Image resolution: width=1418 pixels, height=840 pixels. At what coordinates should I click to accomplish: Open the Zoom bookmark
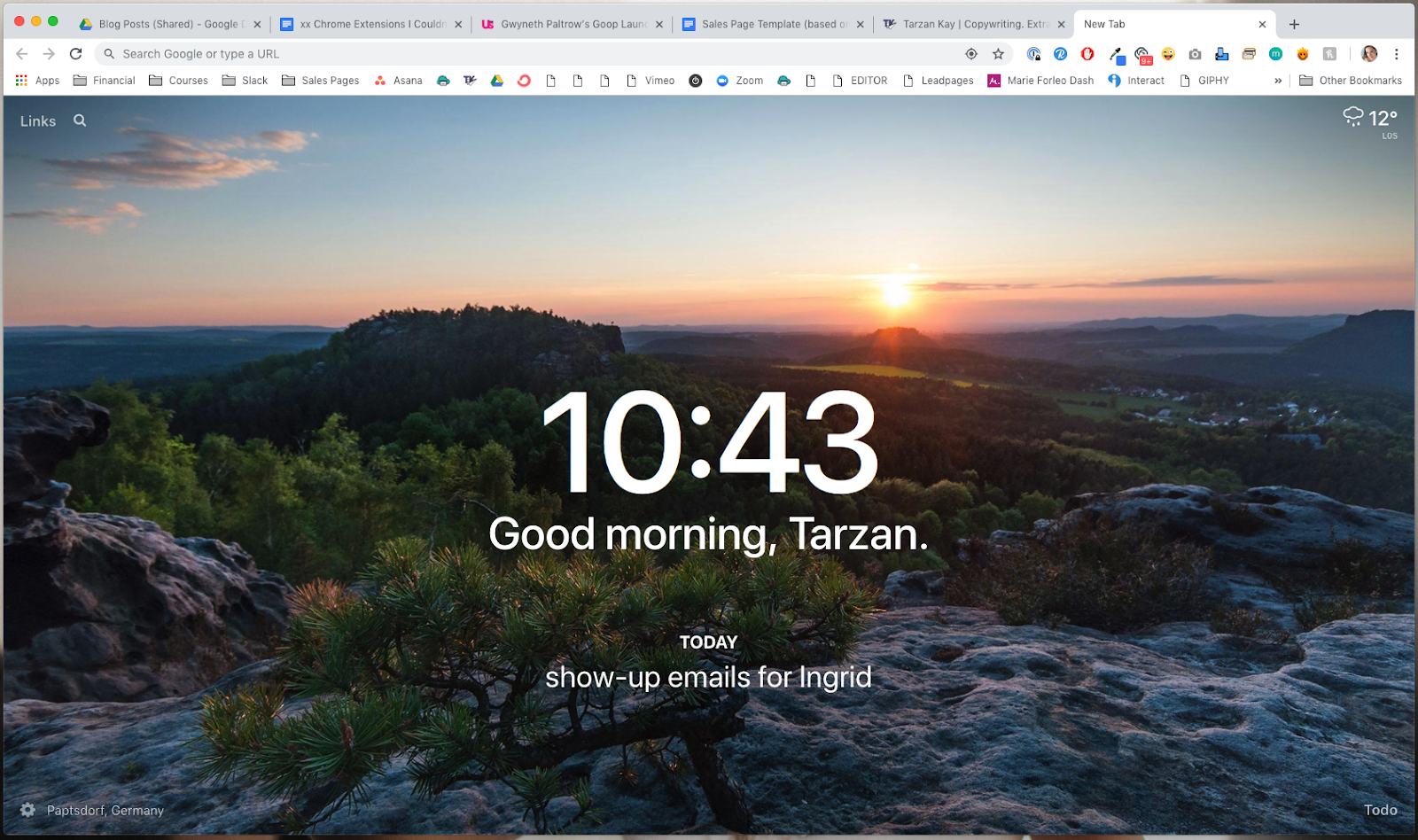739,81
